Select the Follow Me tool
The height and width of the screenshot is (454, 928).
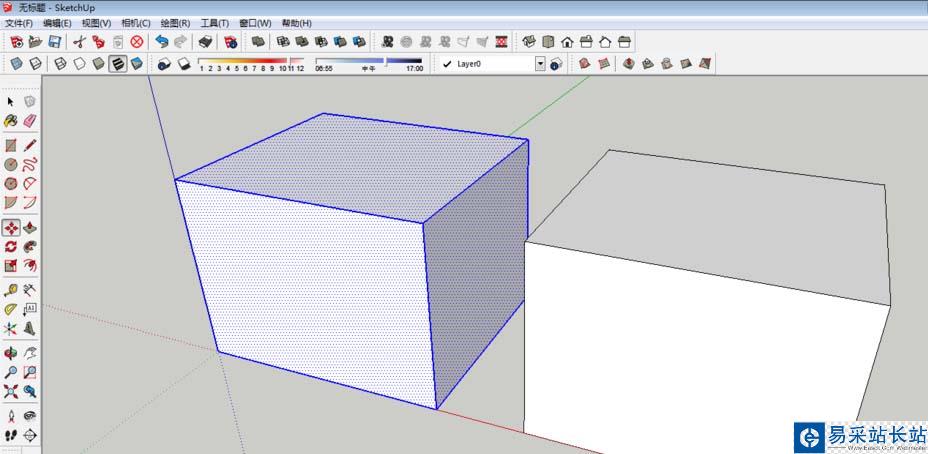click(x=30, y=247)
